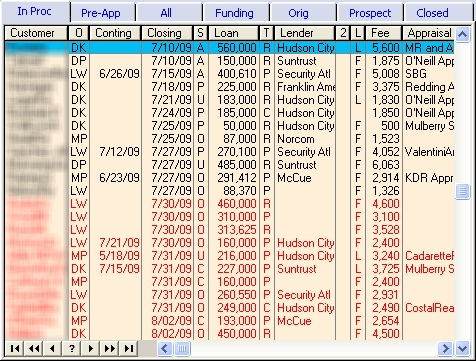Select the 7/15/09 closing date
Viewport: 476px width, 361px height.
pos(167,74)
